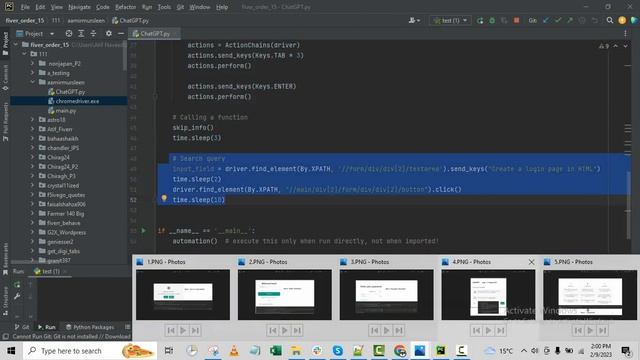Click the intention lightbulb in gutter

[164, 198]
